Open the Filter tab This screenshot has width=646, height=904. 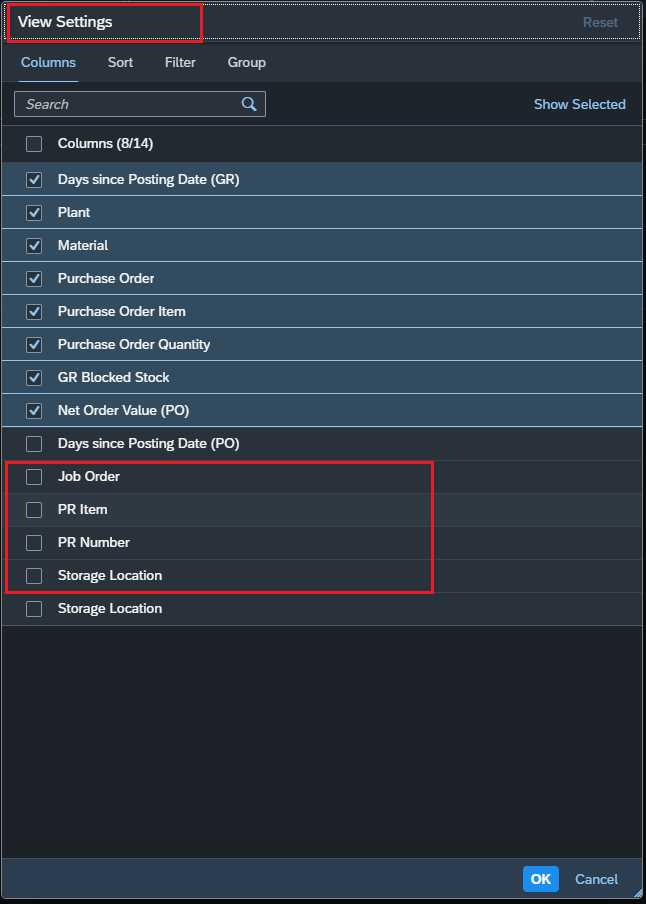tap(180, 62)
